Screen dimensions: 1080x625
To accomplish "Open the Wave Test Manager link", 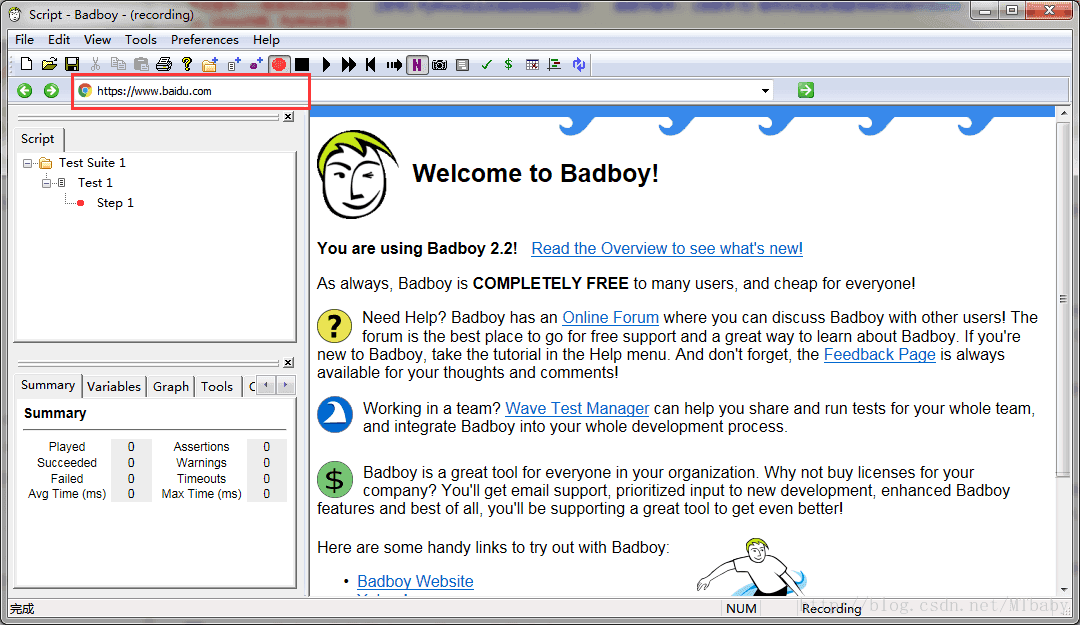I will [x=577, y=409].
